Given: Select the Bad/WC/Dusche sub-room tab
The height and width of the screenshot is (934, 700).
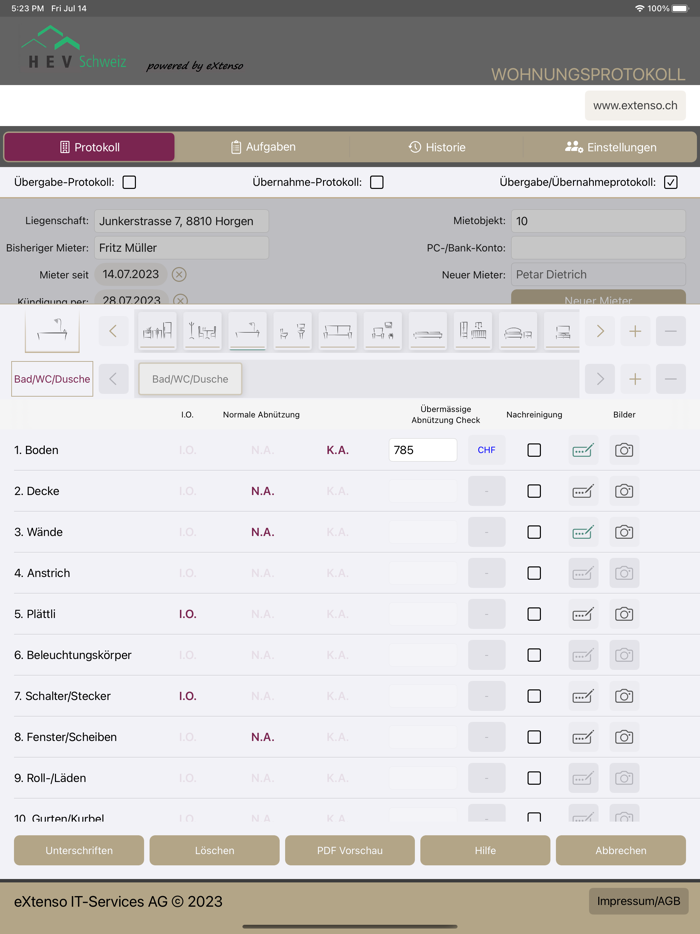Looking at the screenshot, I should coord(190,379).
